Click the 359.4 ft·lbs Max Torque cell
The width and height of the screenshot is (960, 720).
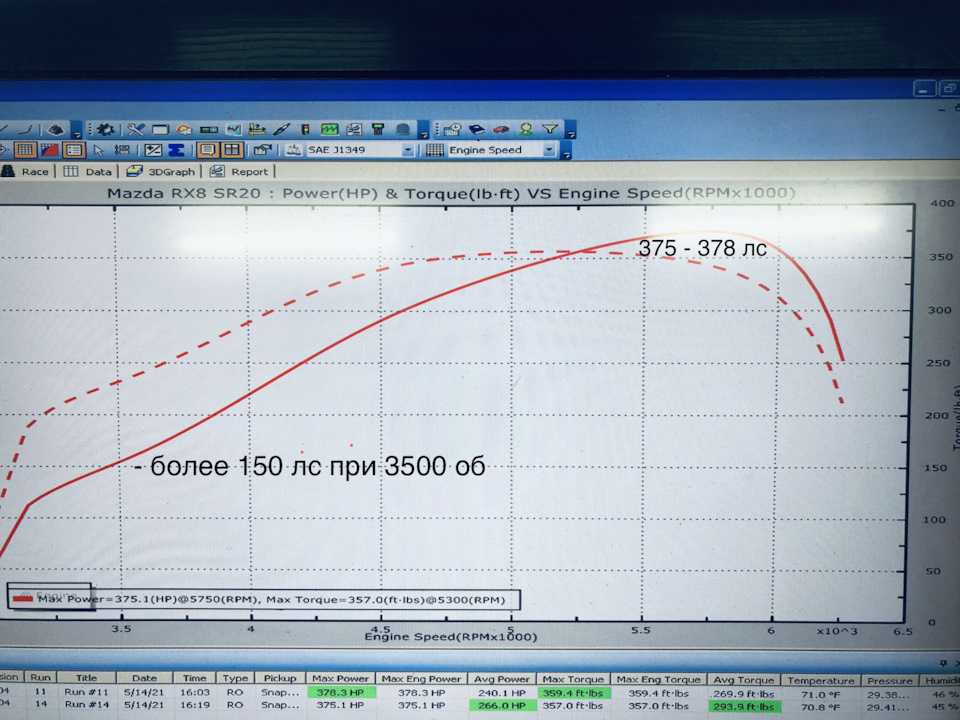pyautogui.click(x=573, y=693)
